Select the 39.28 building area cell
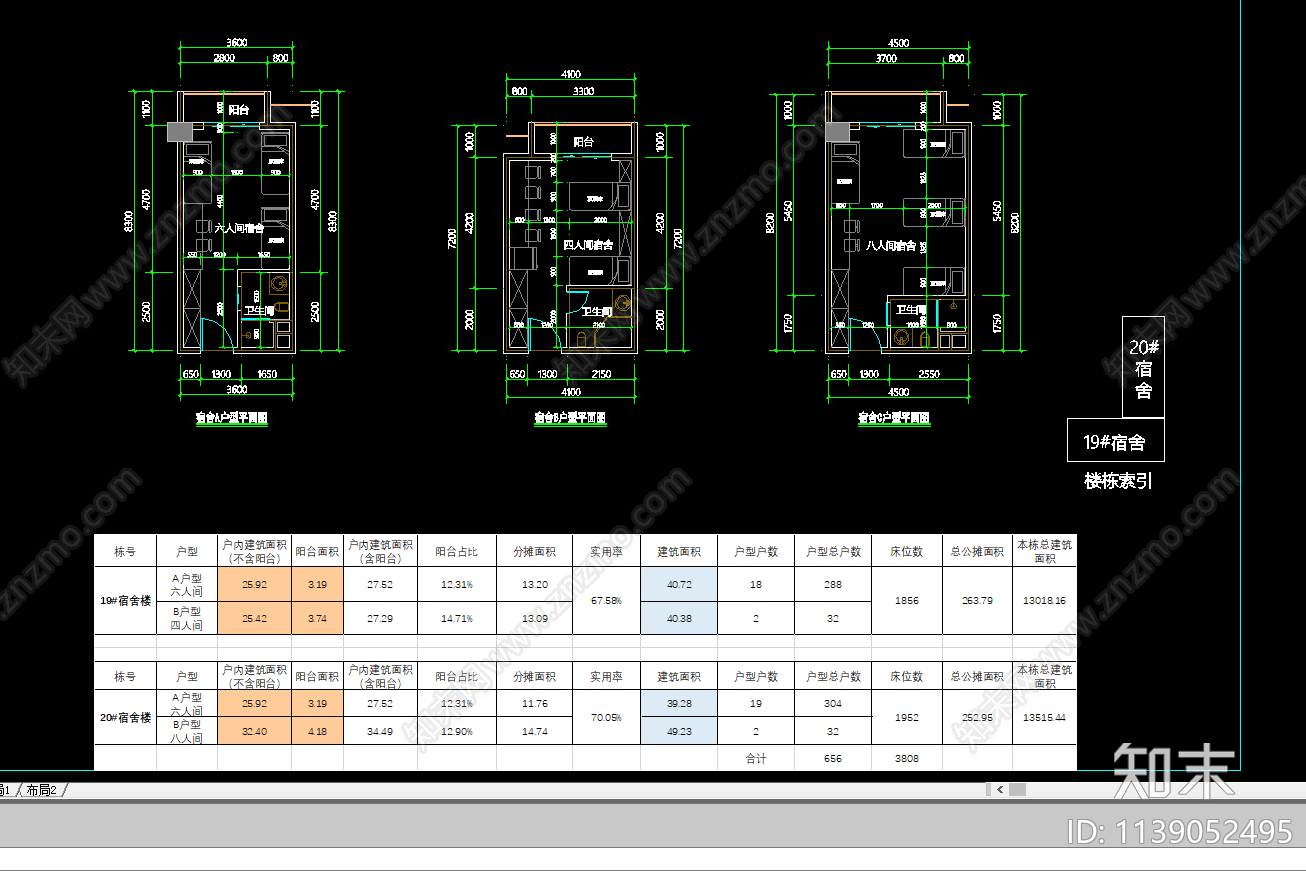 pyautogui.click(x=679, y=704)
